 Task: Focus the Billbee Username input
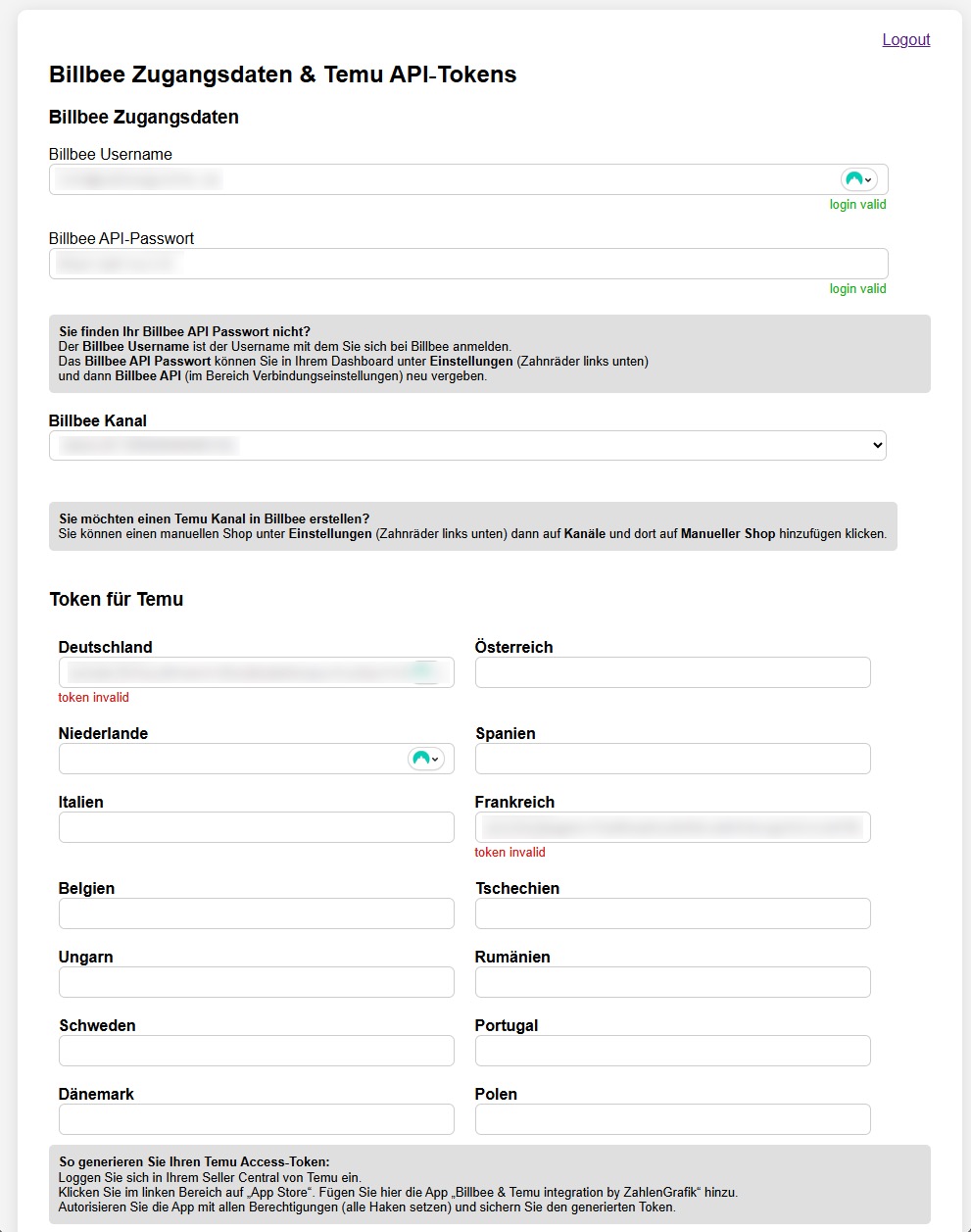point(468,179)
